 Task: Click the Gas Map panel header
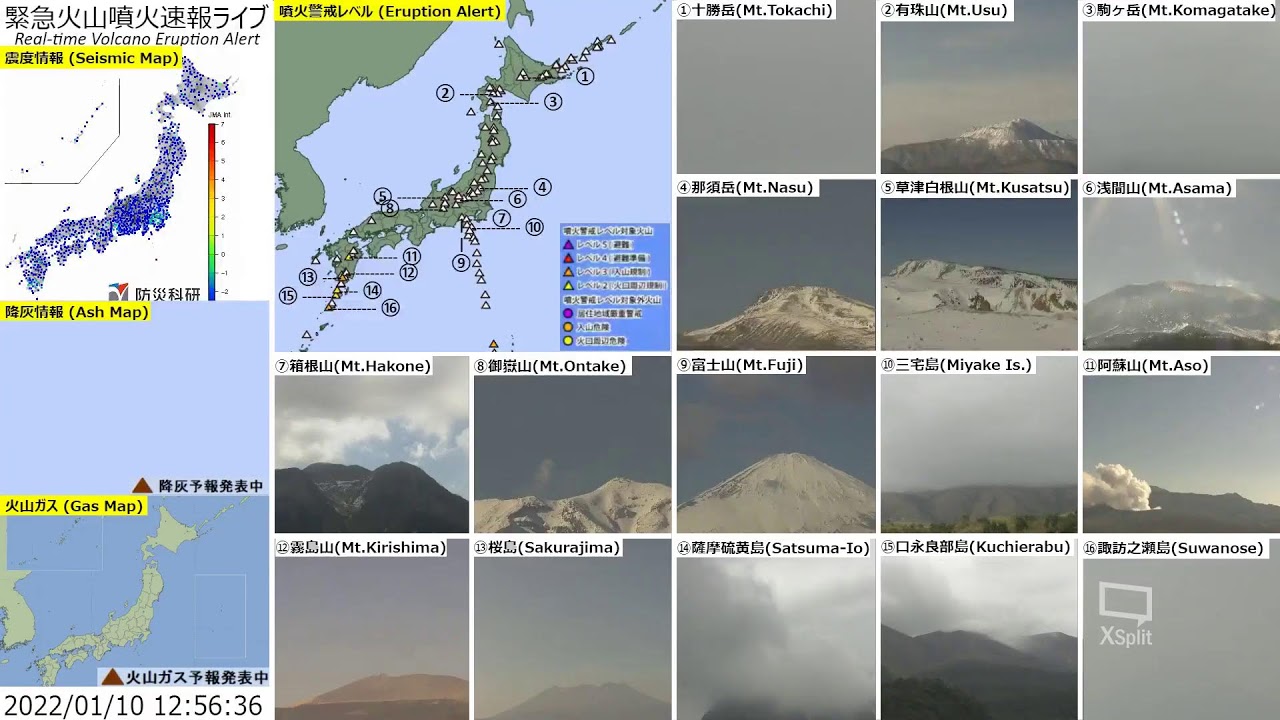coord(73,506)
